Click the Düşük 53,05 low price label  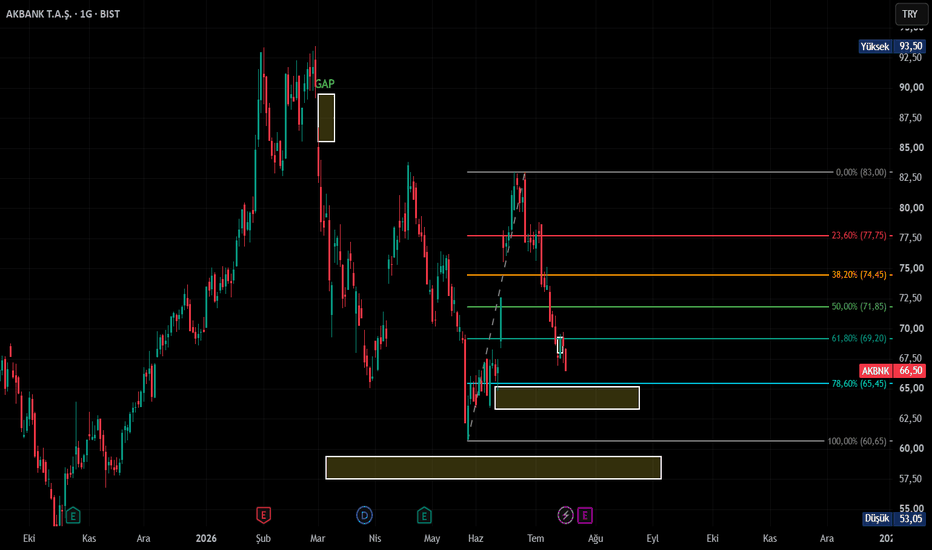click(894, 518)
